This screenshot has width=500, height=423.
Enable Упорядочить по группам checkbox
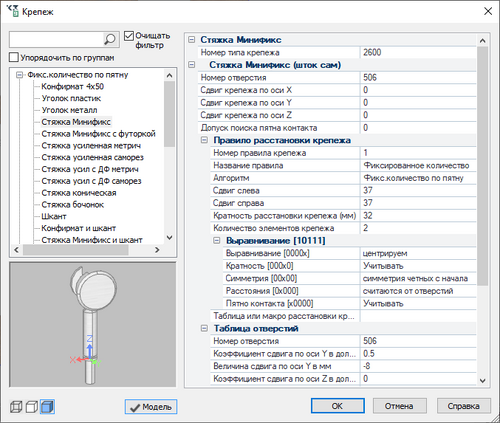click(14, 57)
